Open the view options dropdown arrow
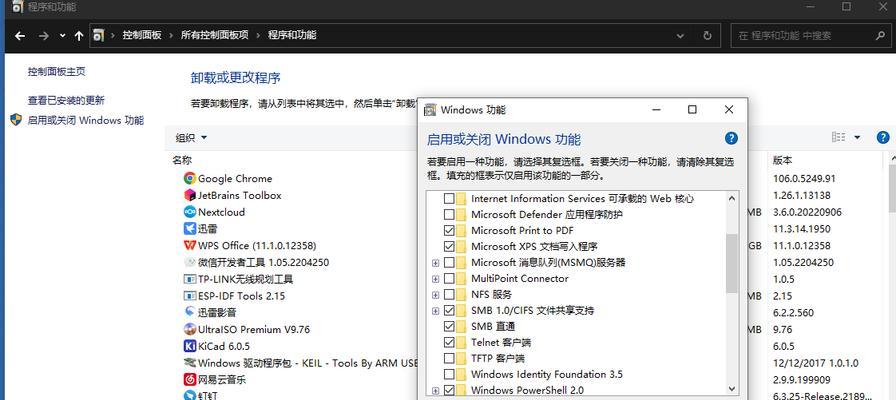896x400 pixels. [x=857, y=137]
